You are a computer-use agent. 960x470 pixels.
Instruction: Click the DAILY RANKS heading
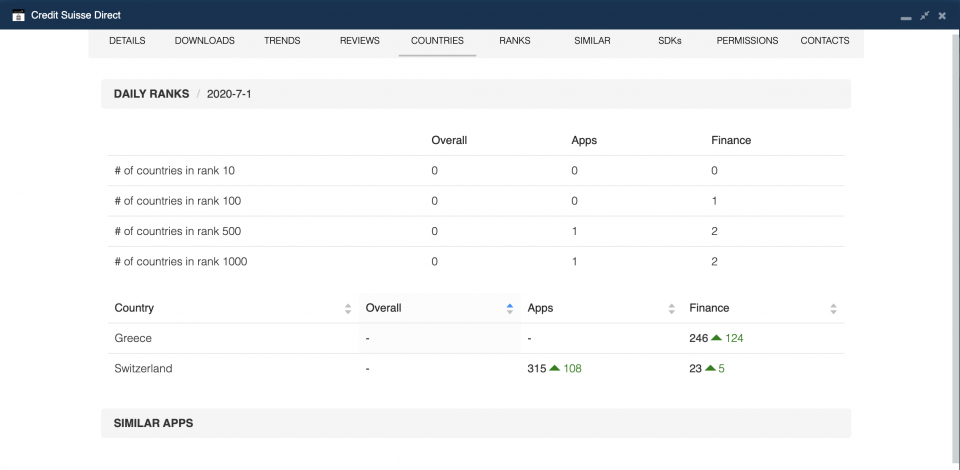151,94
